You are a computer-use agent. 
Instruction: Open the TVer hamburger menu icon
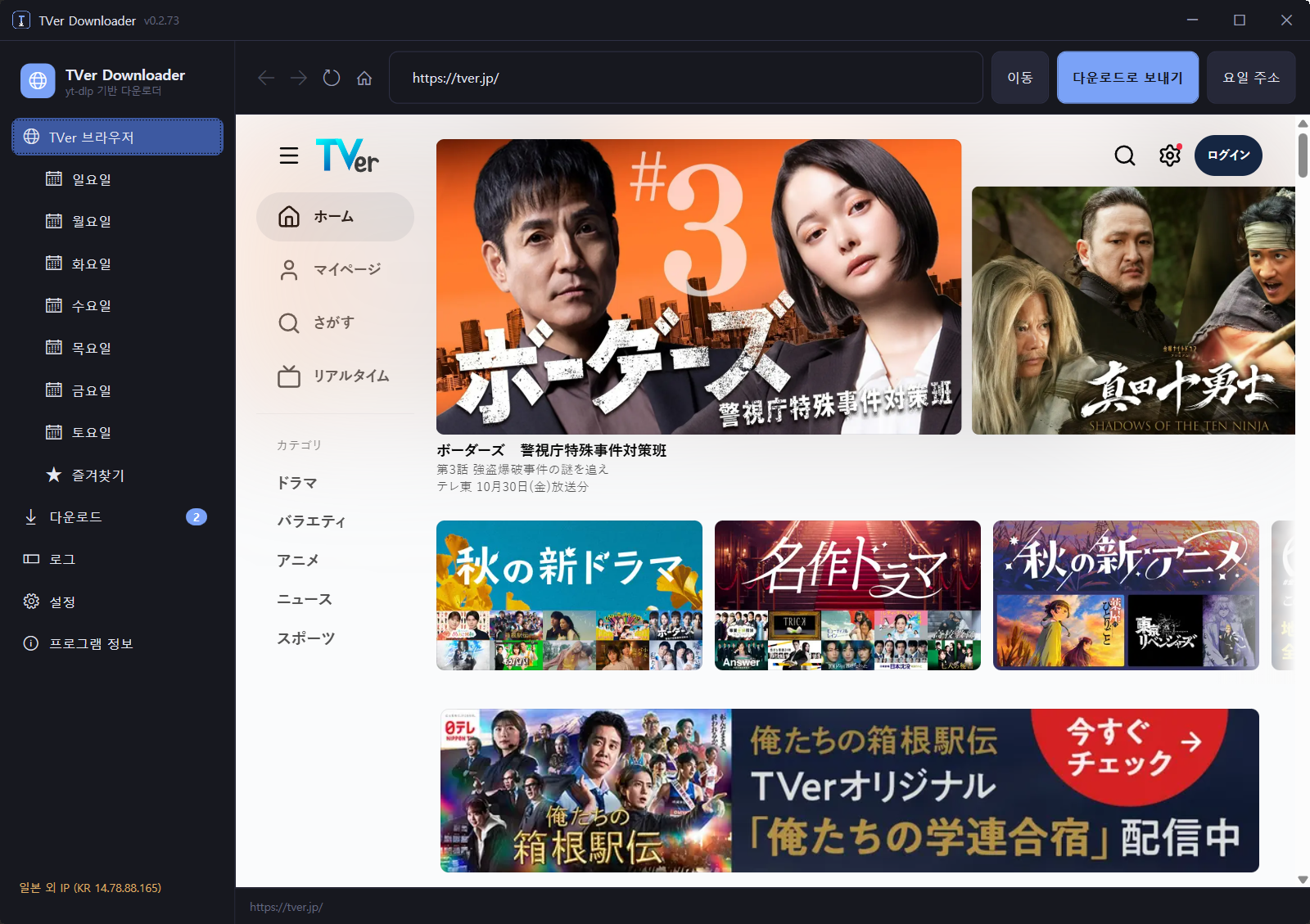tap(289, 156)
